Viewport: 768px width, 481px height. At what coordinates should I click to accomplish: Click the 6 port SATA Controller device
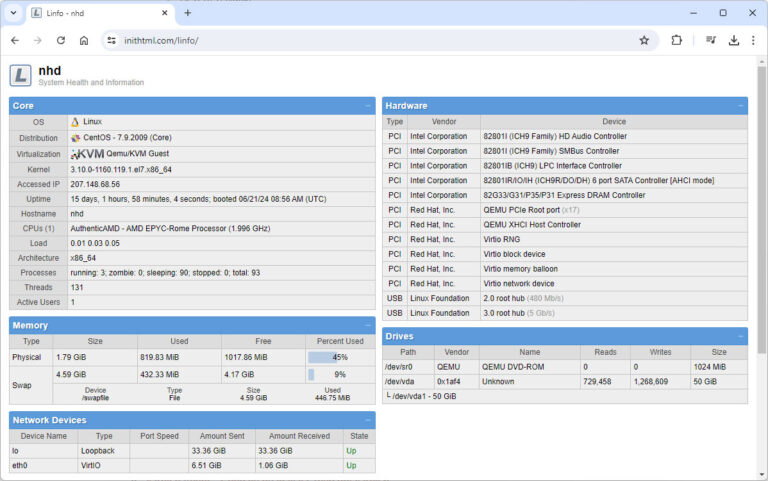(x=599, y=180)
